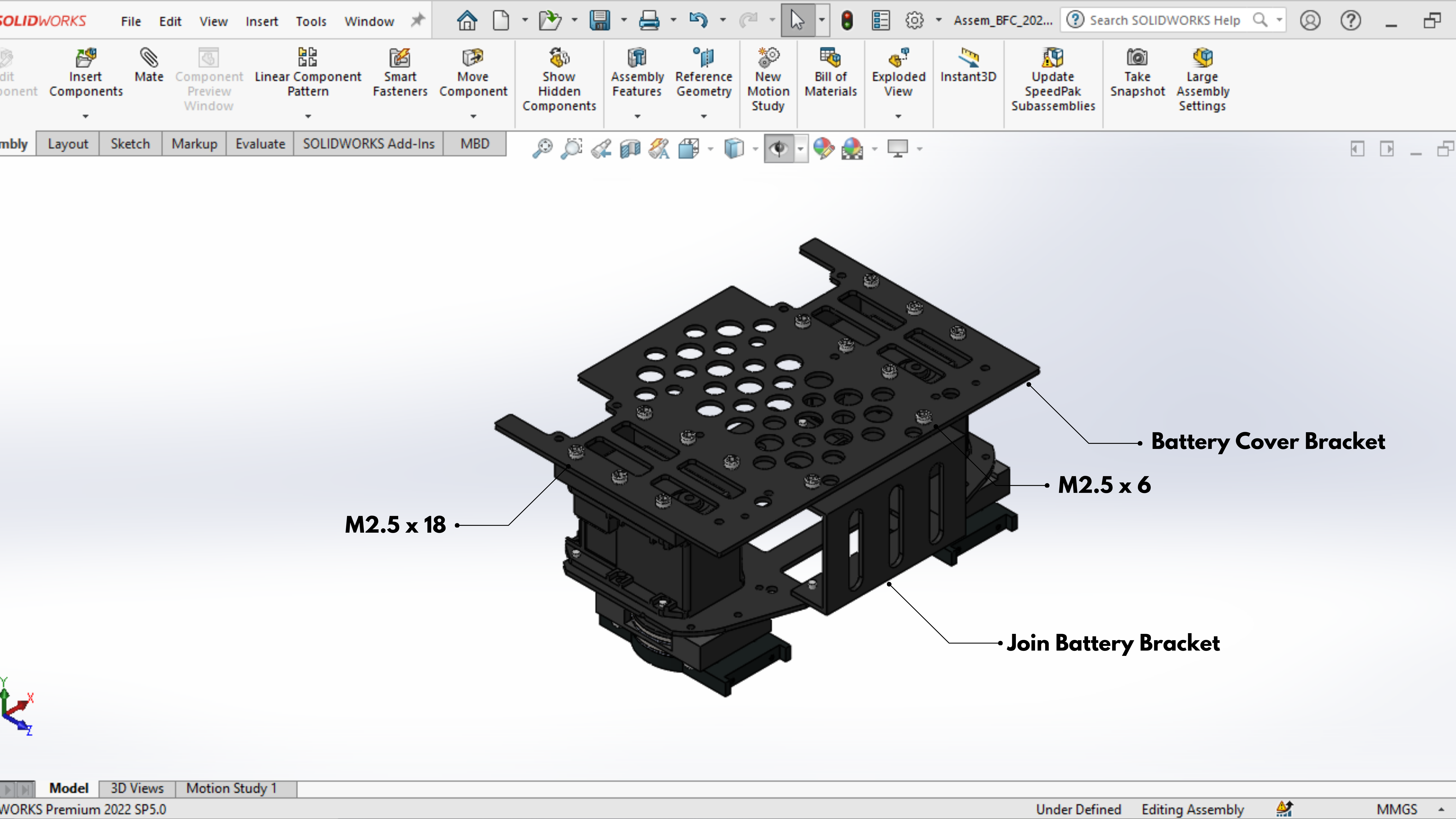Expand Assembly Features dropdown arrow
This screenshot has height=819, width=1456.
637,116
